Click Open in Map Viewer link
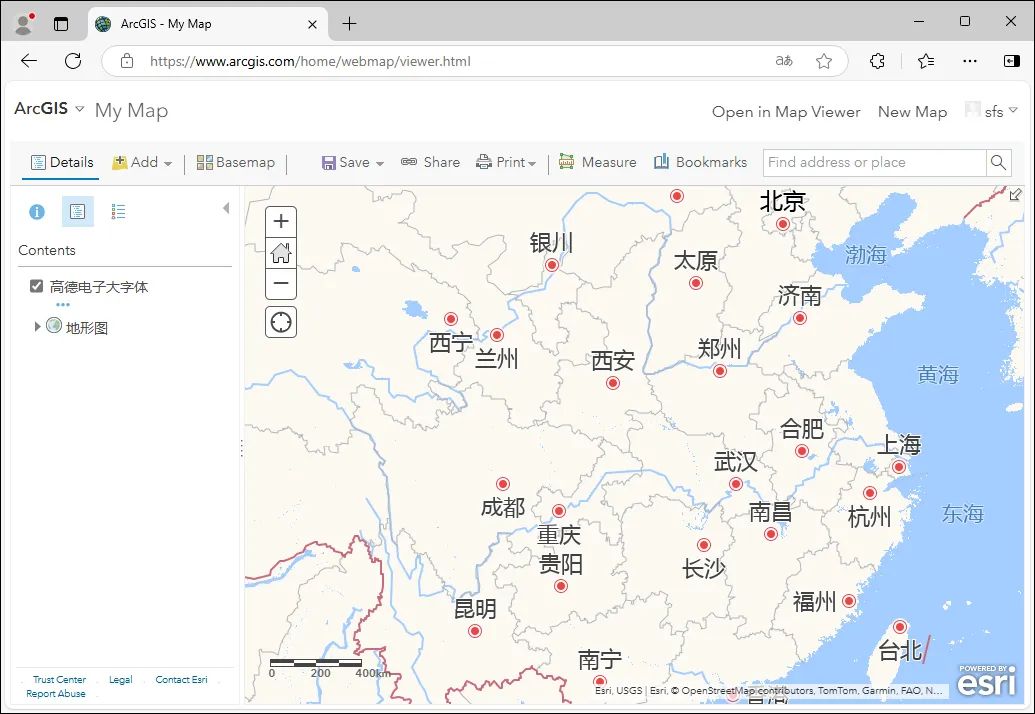Screen dimensions: 1035x714 coord(786,112)
